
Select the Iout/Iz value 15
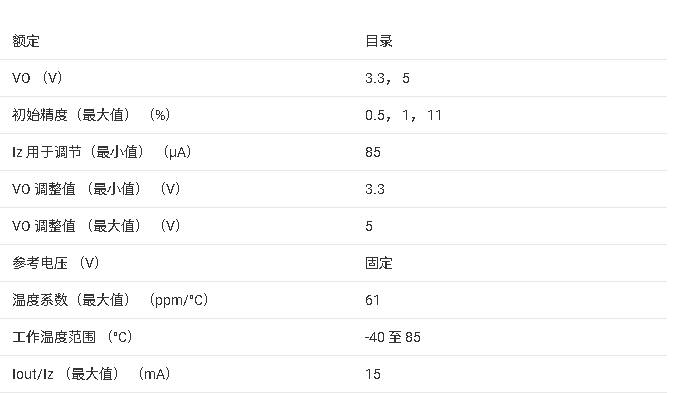click(373, 374)
